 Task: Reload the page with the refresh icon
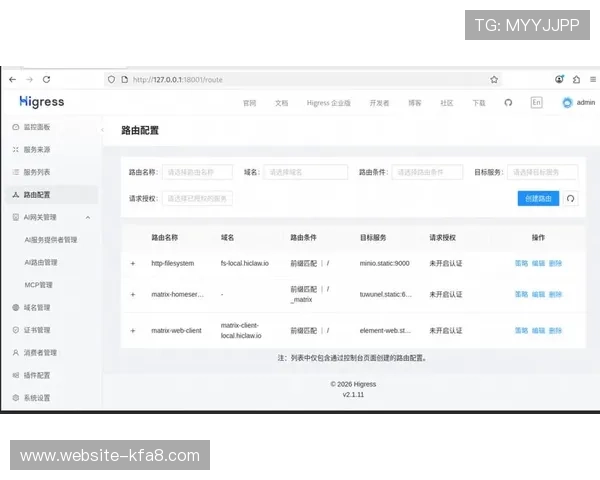click(47, 80)
